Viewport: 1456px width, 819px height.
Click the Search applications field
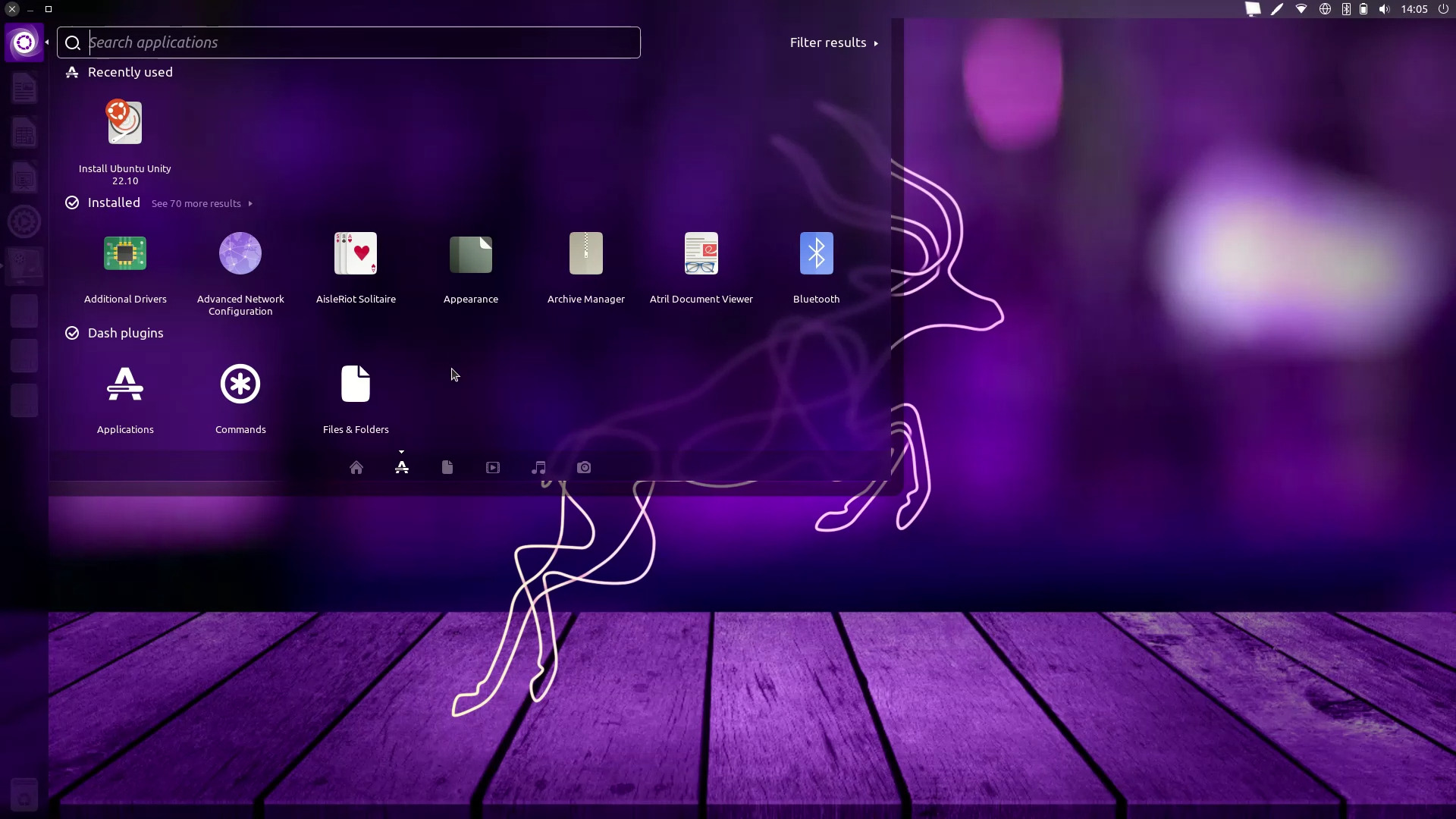[x=356, y=43]
